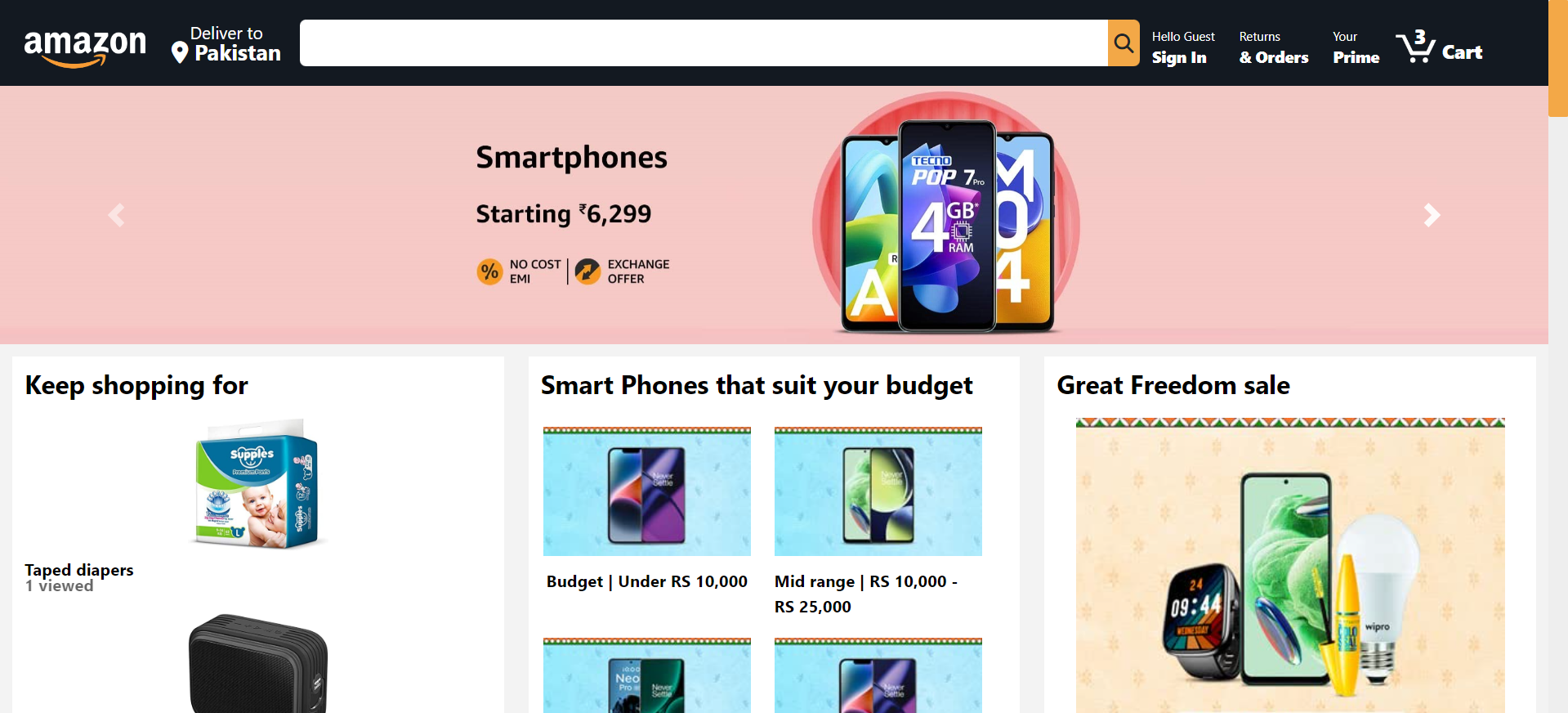This screenshot has width=1568, height=713.
Task: Open Mid range RS 10,000 - 25,000 link
Action: tap(866, 594)
